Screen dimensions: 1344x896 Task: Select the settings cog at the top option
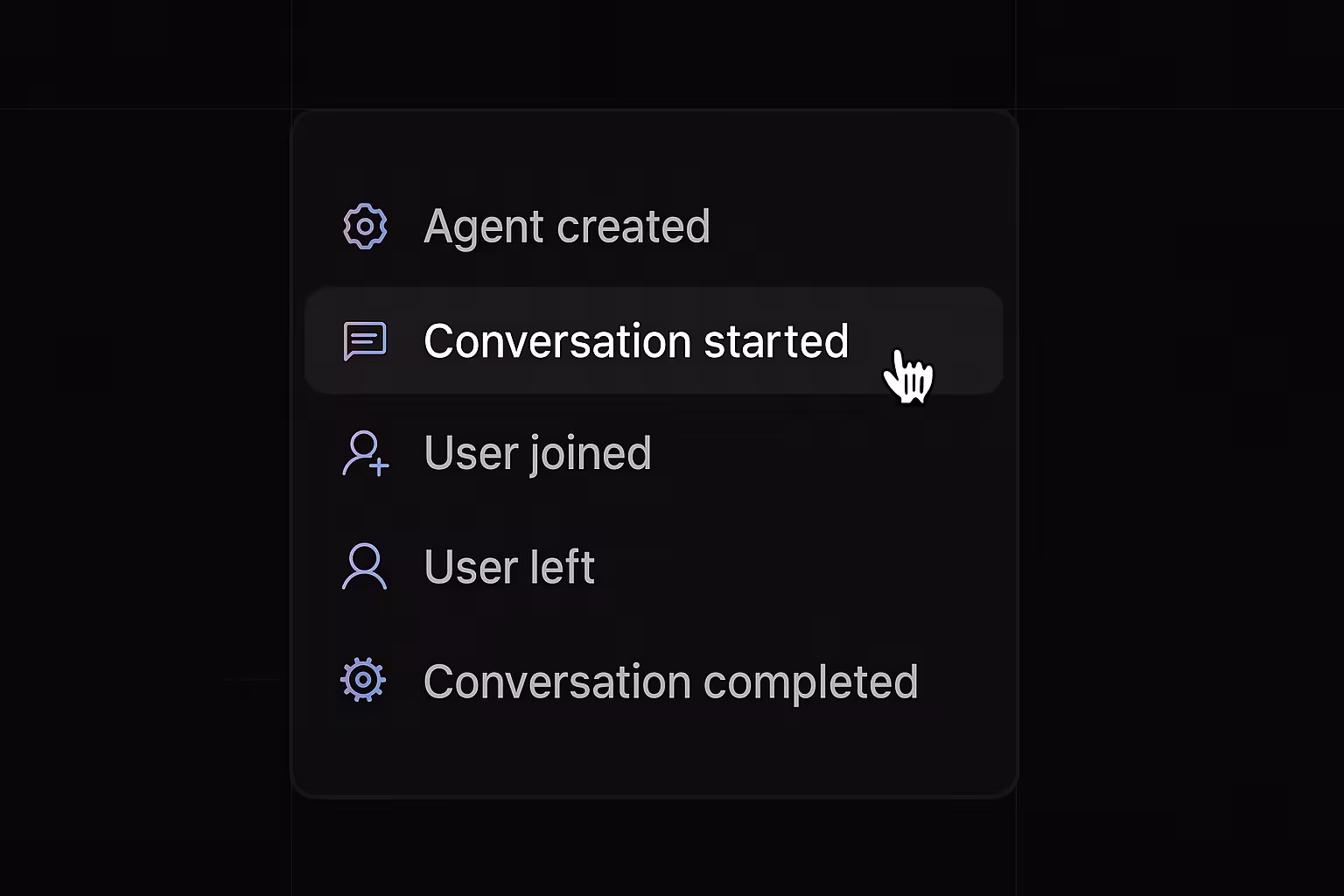[x=366, y=226]
